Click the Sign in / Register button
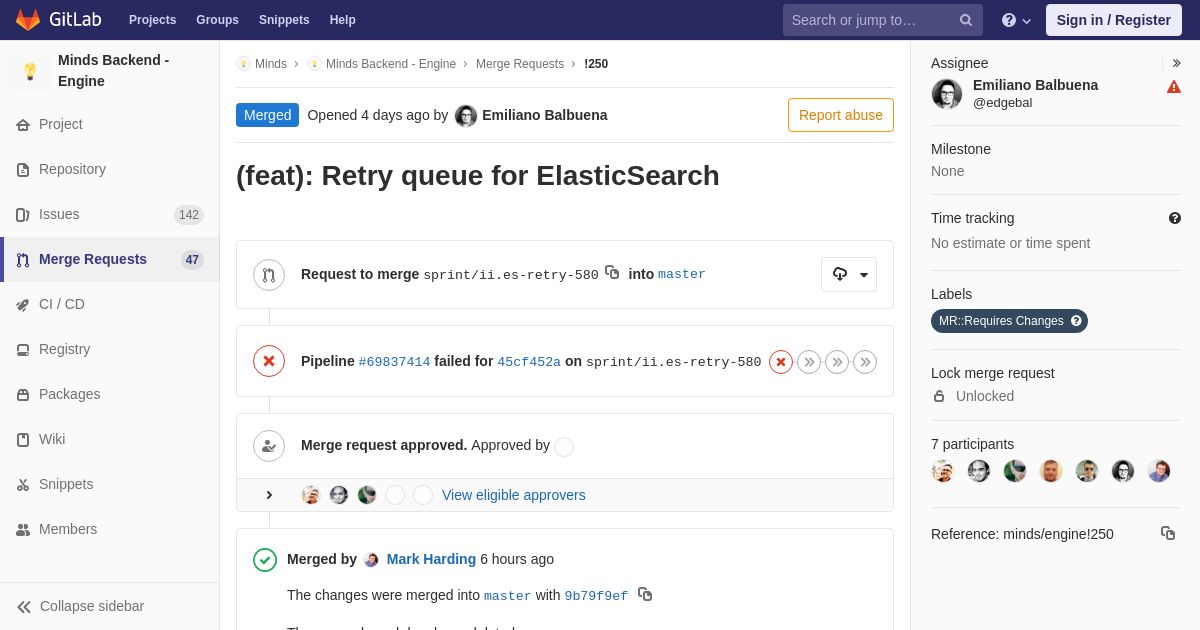 (1113, 20)
